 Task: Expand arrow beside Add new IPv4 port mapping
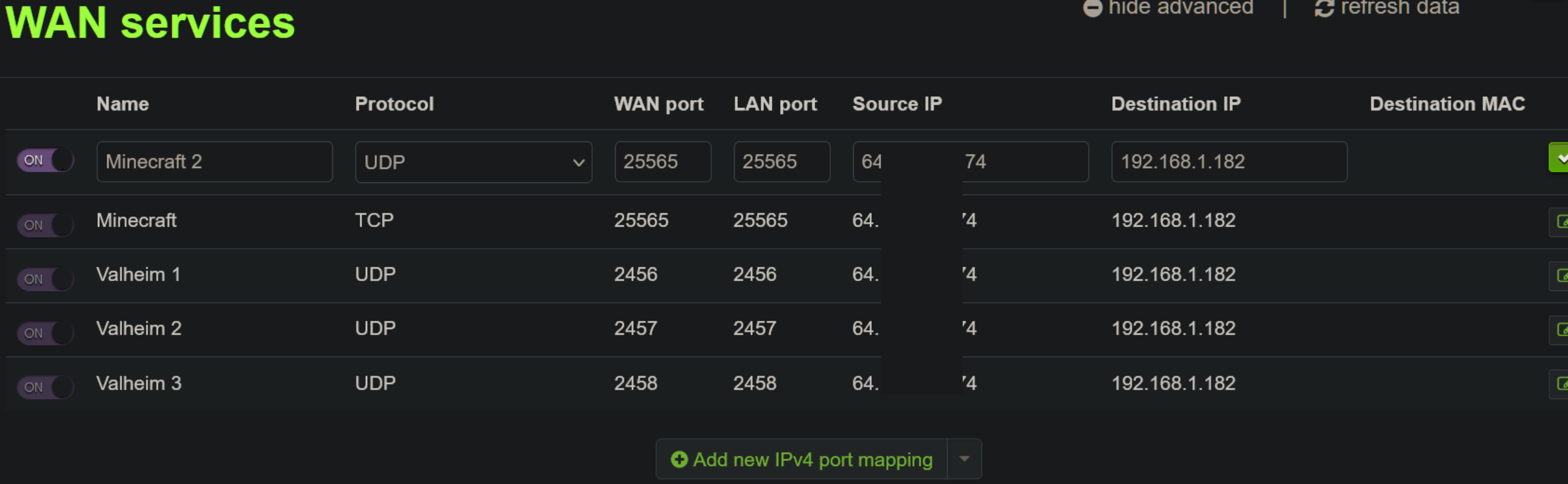pyautogui.click(x=964, y=459)
